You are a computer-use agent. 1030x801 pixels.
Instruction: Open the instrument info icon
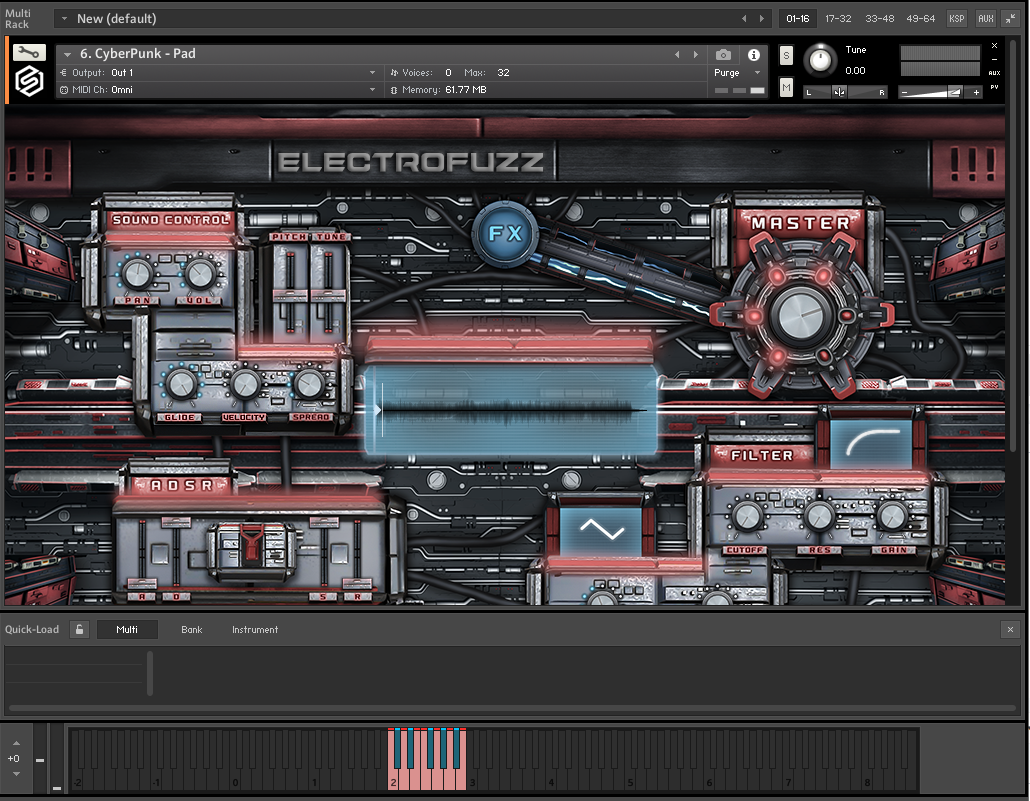coord(754,55)
